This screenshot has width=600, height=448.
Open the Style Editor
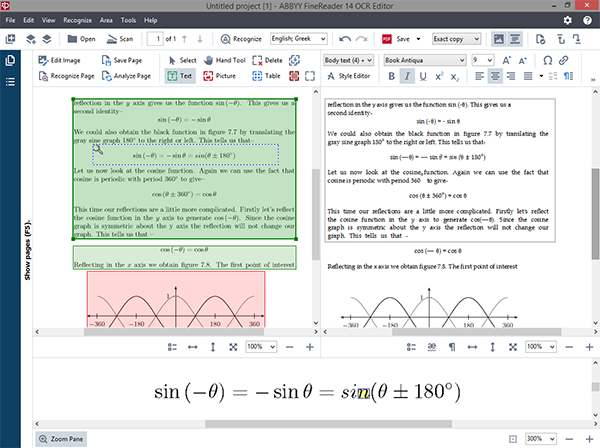coord(351,75)
